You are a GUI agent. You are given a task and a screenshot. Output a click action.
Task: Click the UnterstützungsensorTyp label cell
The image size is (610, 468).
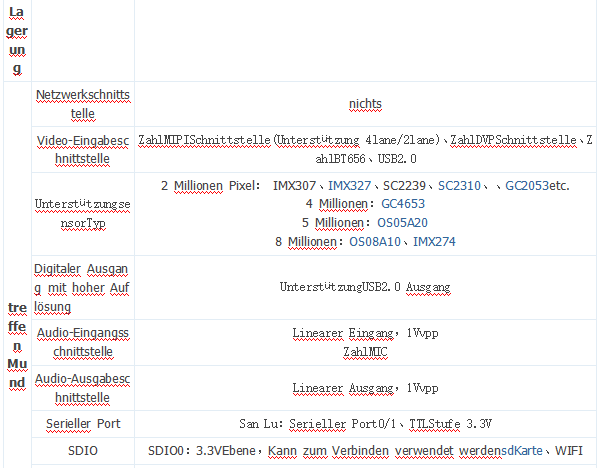pyautogui.click(x=82, y=213)
